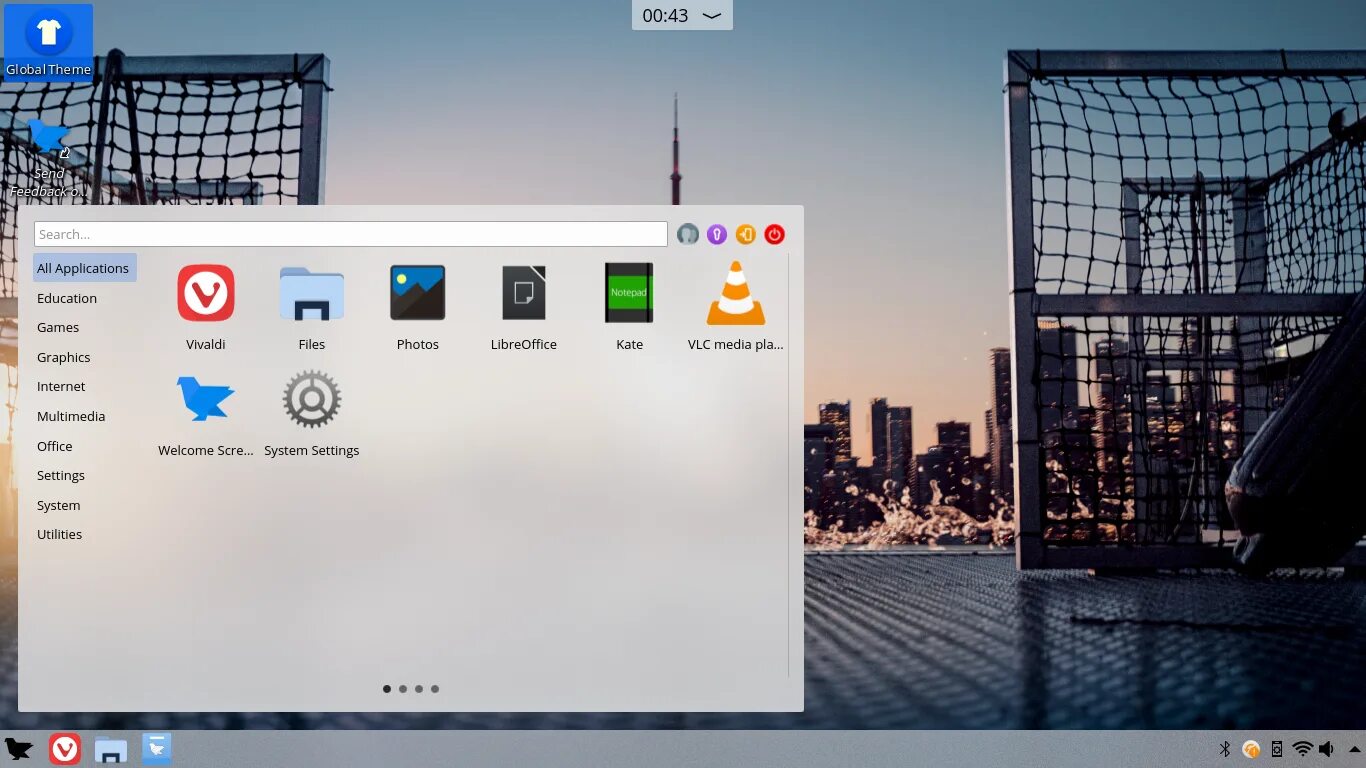Adjust volume via the speaker tray icon
The height and width of the screenshot is (768, 1366).
[x=1326, y=748]
